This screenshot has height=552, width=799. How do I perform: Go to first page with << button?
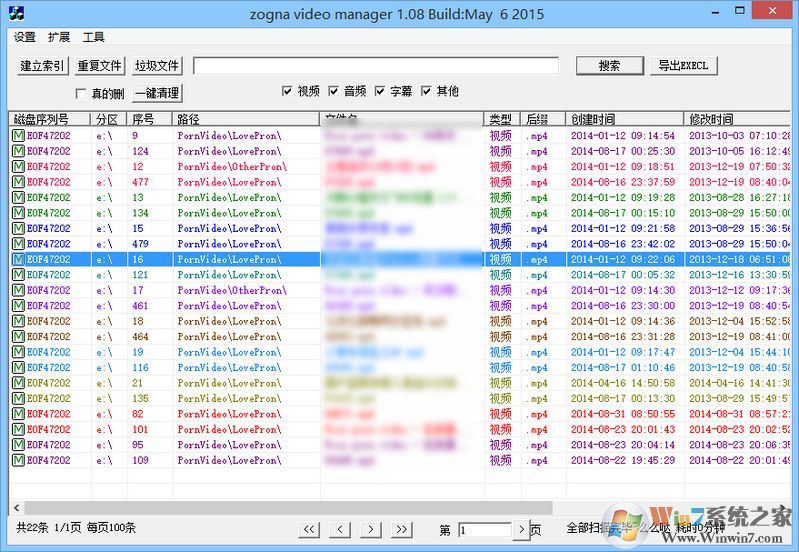click(x=309, y=529)
